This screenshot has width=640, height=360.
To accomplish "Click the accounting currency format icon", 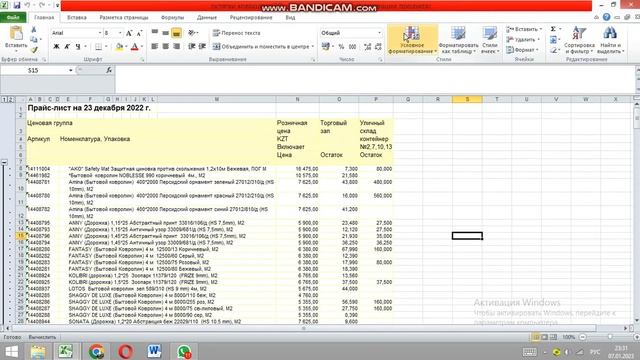I will pyautogui.click(x=325, y=47).
